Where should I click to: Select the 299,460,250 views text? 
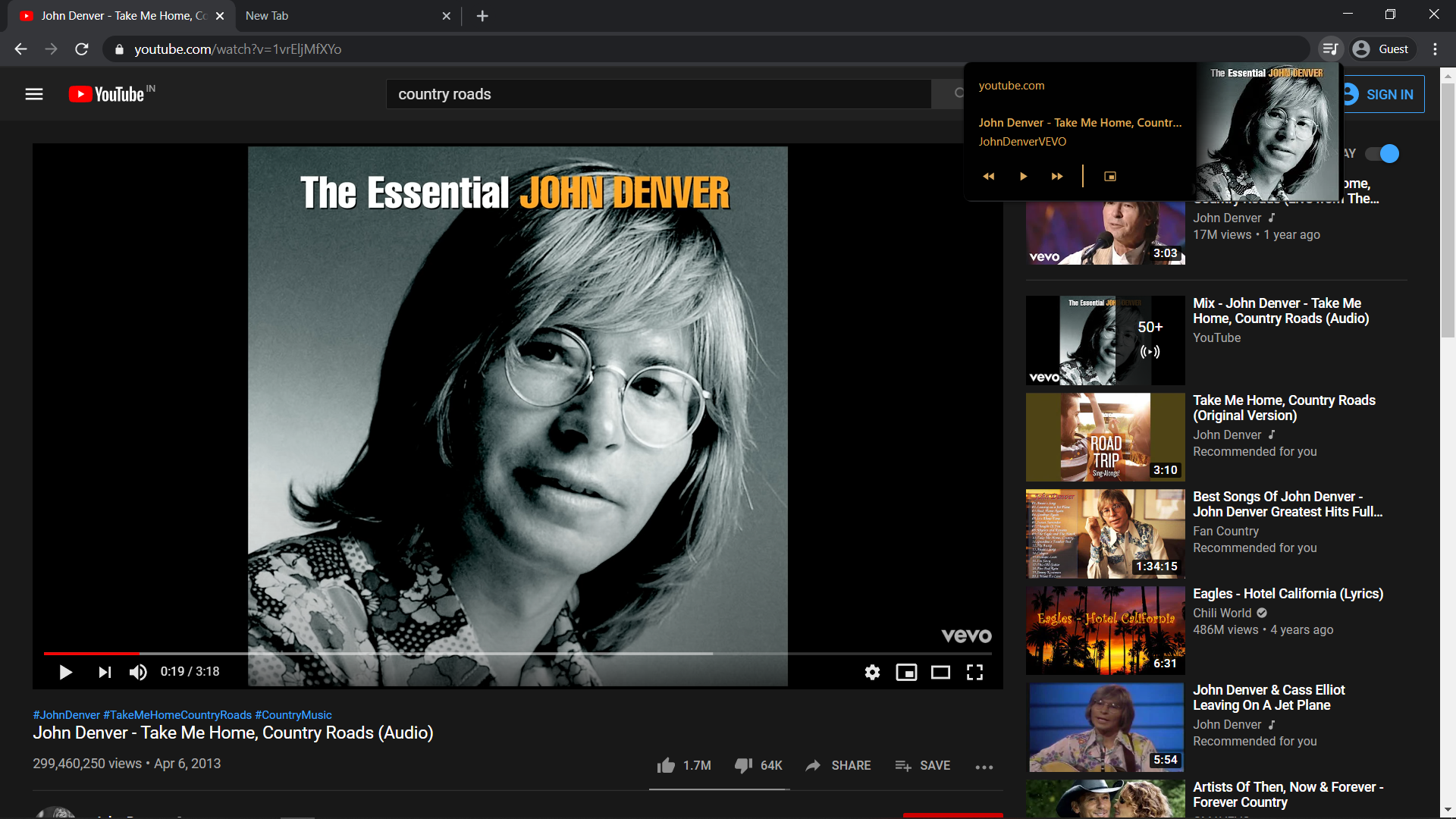pyautogui.click(x=87, y=764)
